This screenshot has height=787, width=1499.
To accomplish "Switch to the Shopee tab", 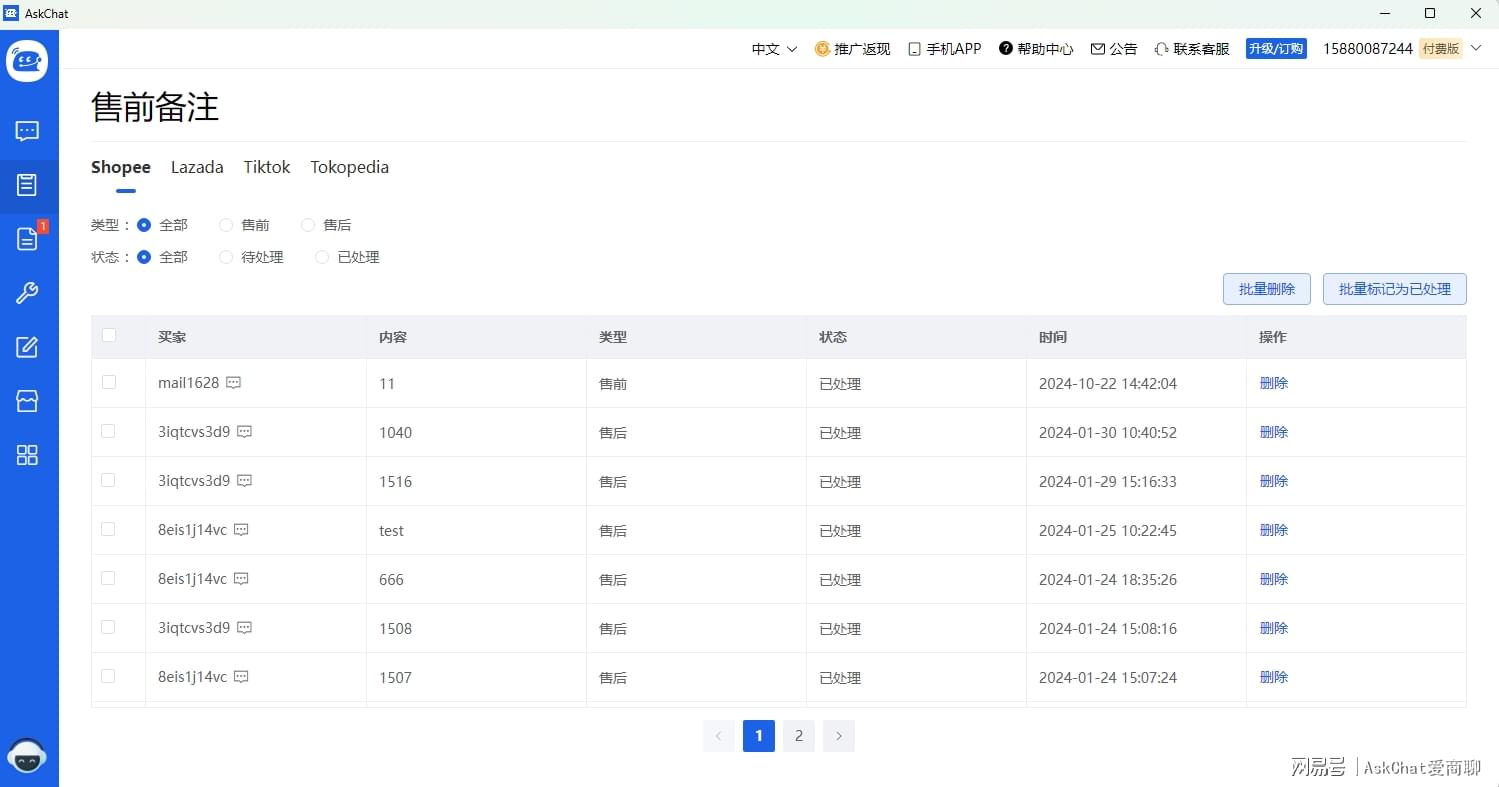I will 121,167.
